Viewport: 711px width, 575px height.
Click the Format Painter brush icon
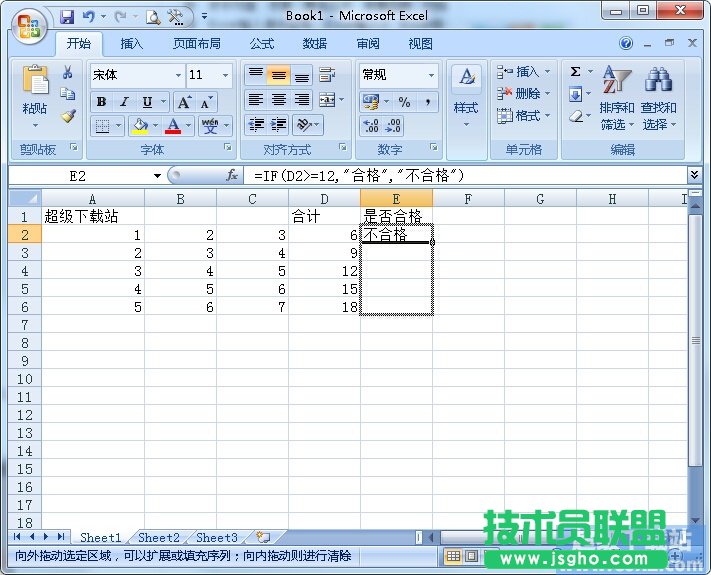point(68,115)
